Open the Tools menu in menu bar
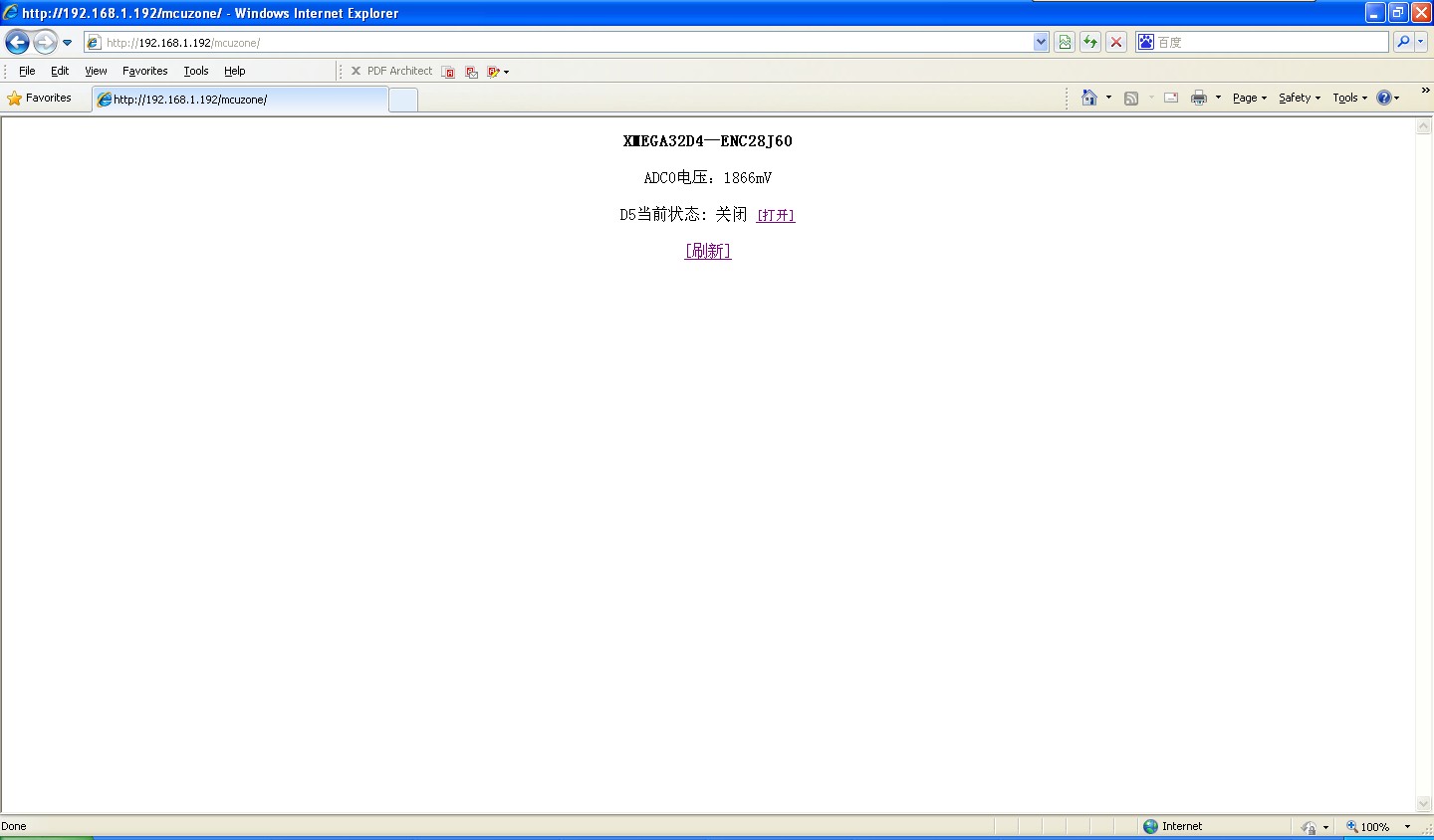Screen dimensions: 1434x840 click(x=196, y=71)
